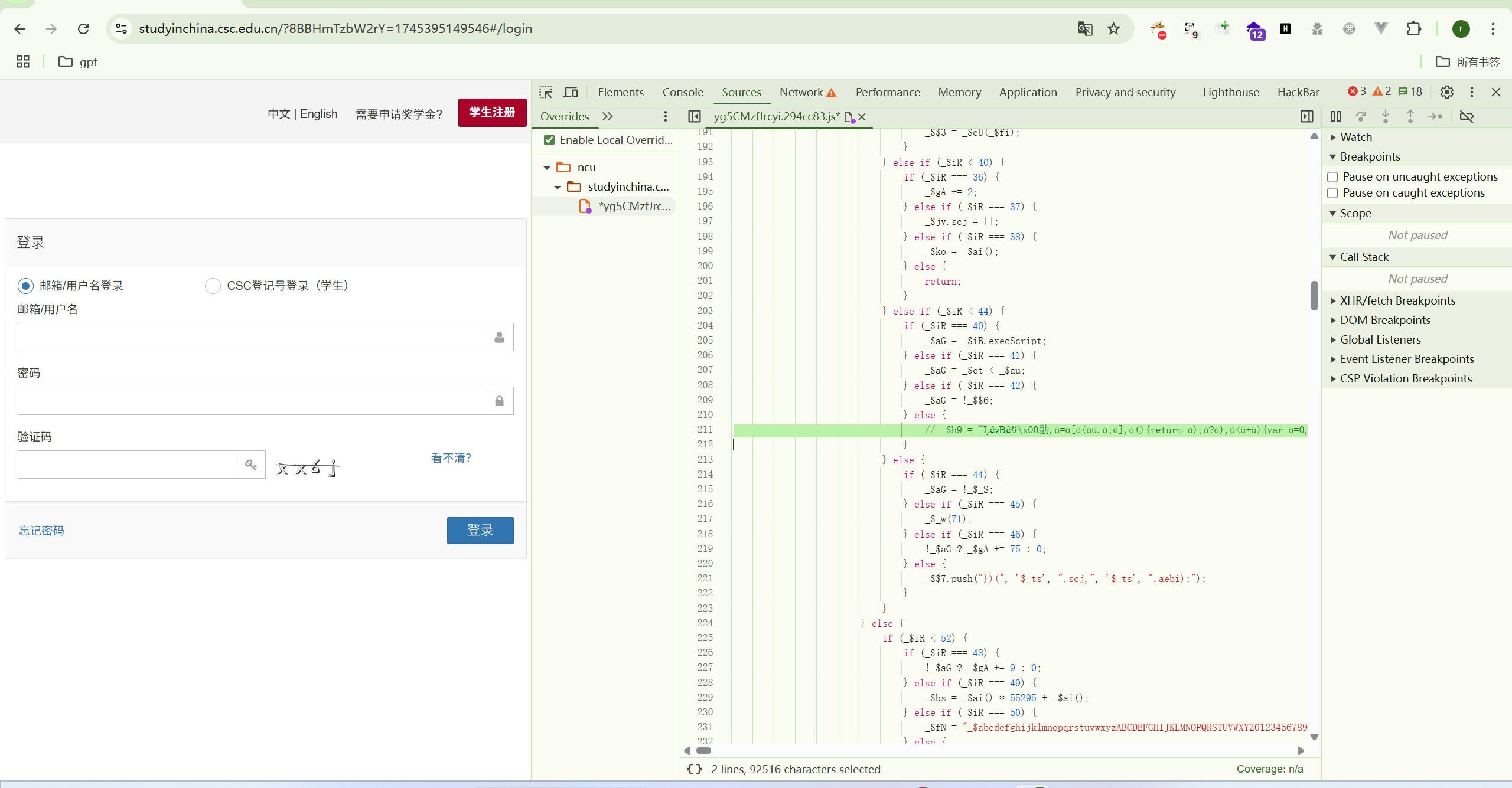
Task: Collapse the ncu folder
Action: pyautogui.click(x=547, y=168)
